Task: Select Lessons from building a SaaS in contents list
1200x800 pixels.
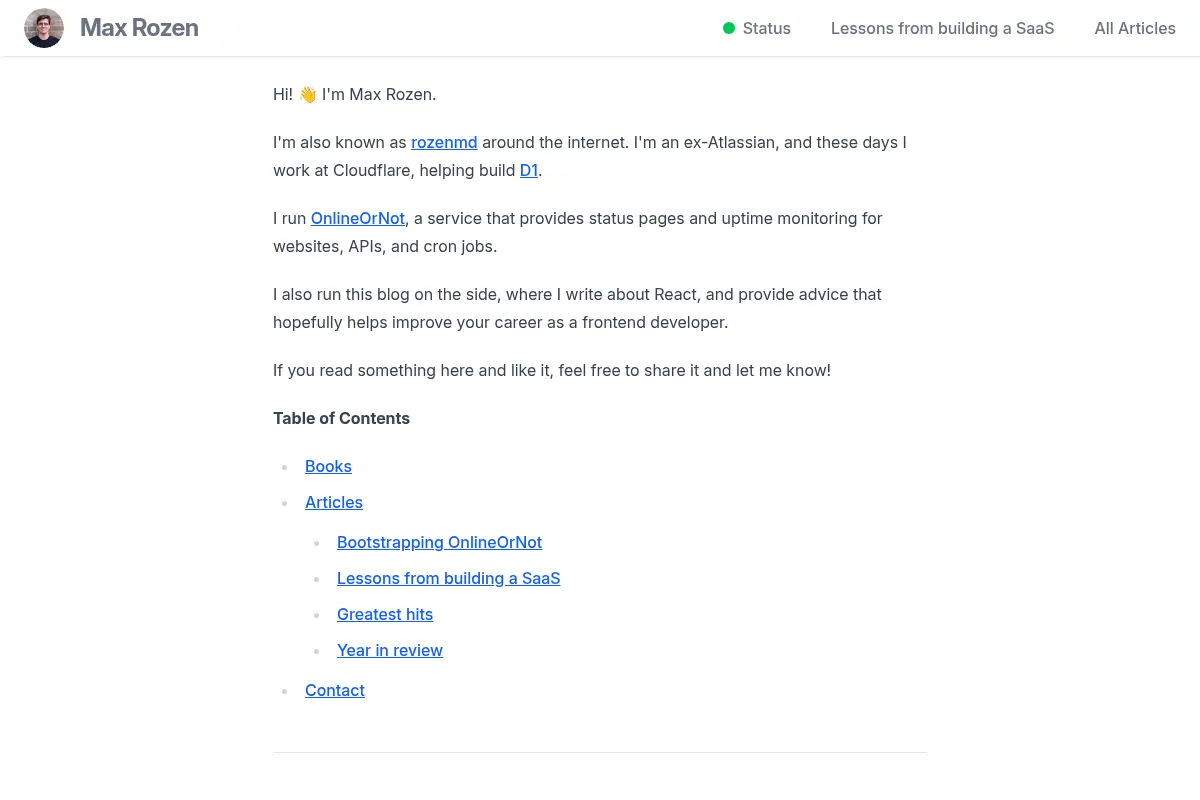Action: (448, 578)
